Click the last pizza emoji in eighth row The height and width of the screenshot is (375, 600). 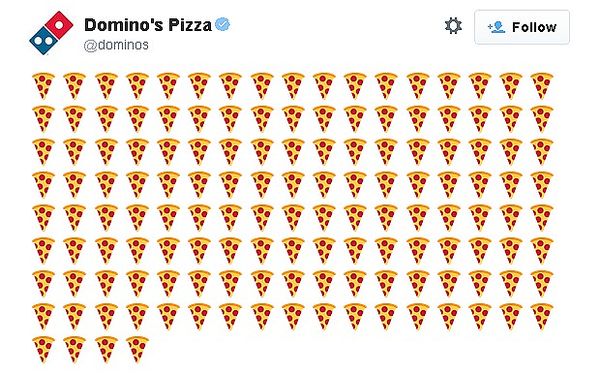click(541, 316)
